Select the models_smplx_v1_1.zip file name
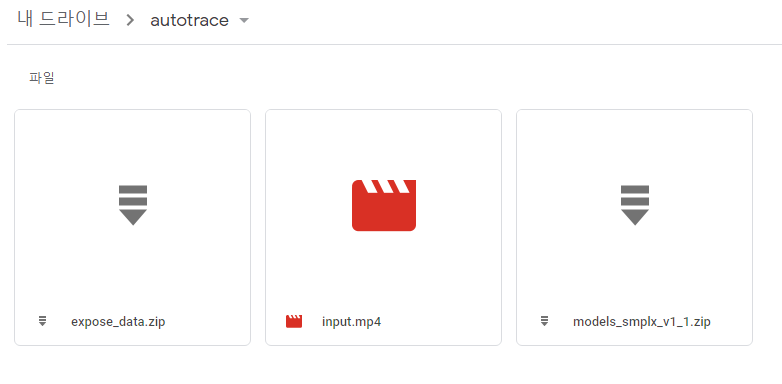782x384 pixels. coord(642,322)
